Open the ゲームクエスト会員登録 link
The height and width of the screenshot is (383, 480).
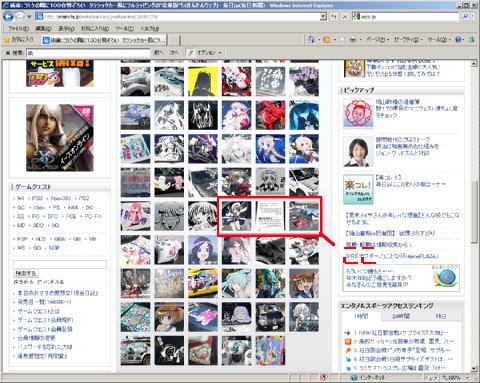(x=45, y=329)
